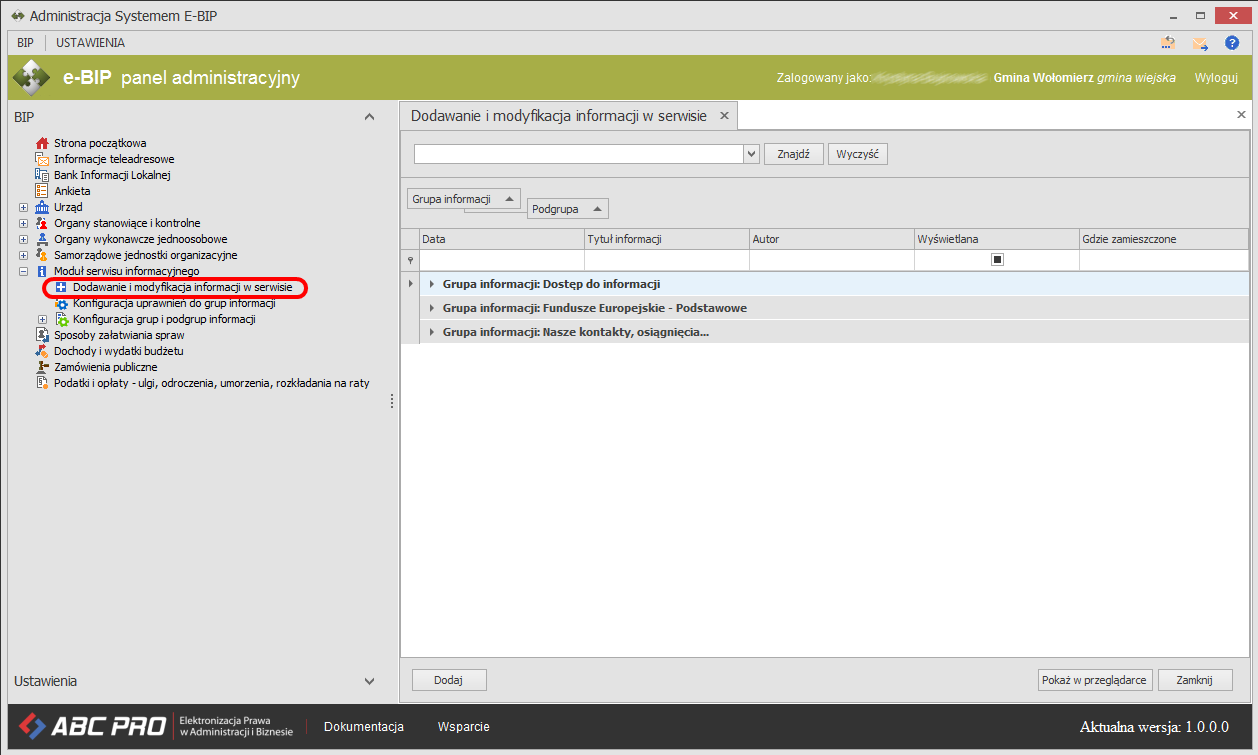Expand Samorządowe jednostki organizacyjne node
The width and height of the screenshot is (1258, 755).
24,255
